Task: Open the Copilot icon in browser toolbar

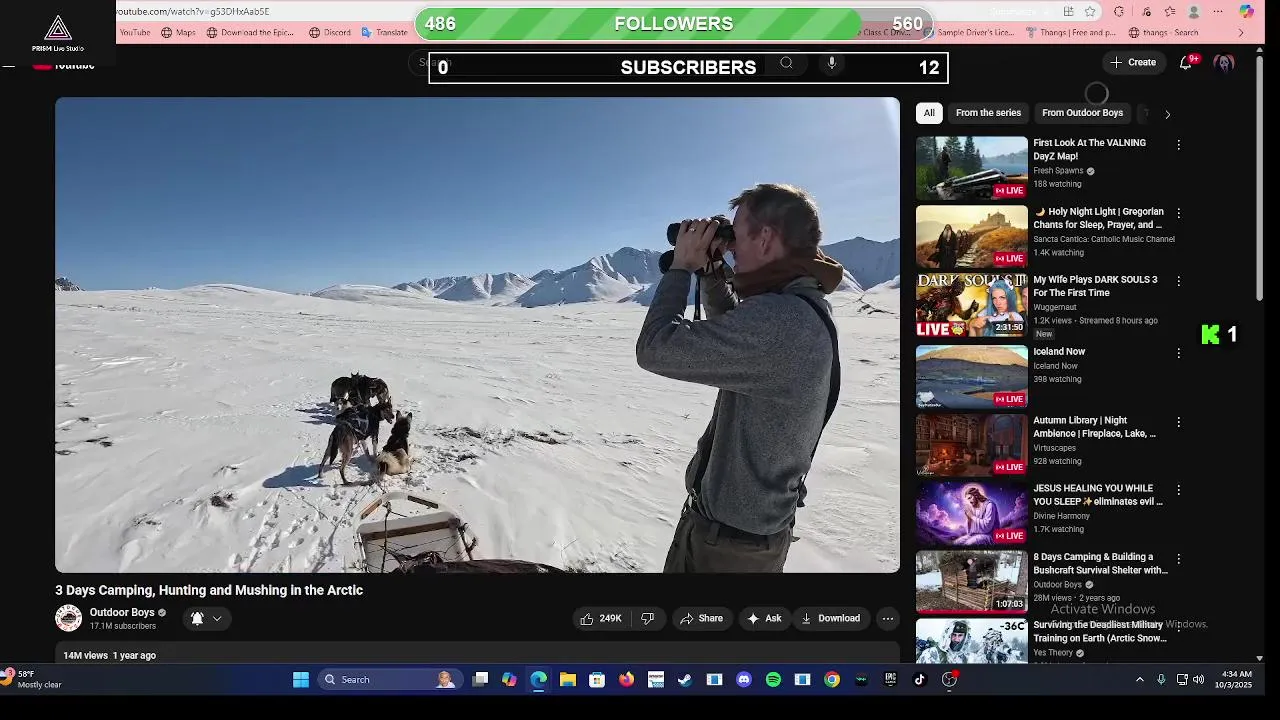Action: click(x=1246, y=12)
